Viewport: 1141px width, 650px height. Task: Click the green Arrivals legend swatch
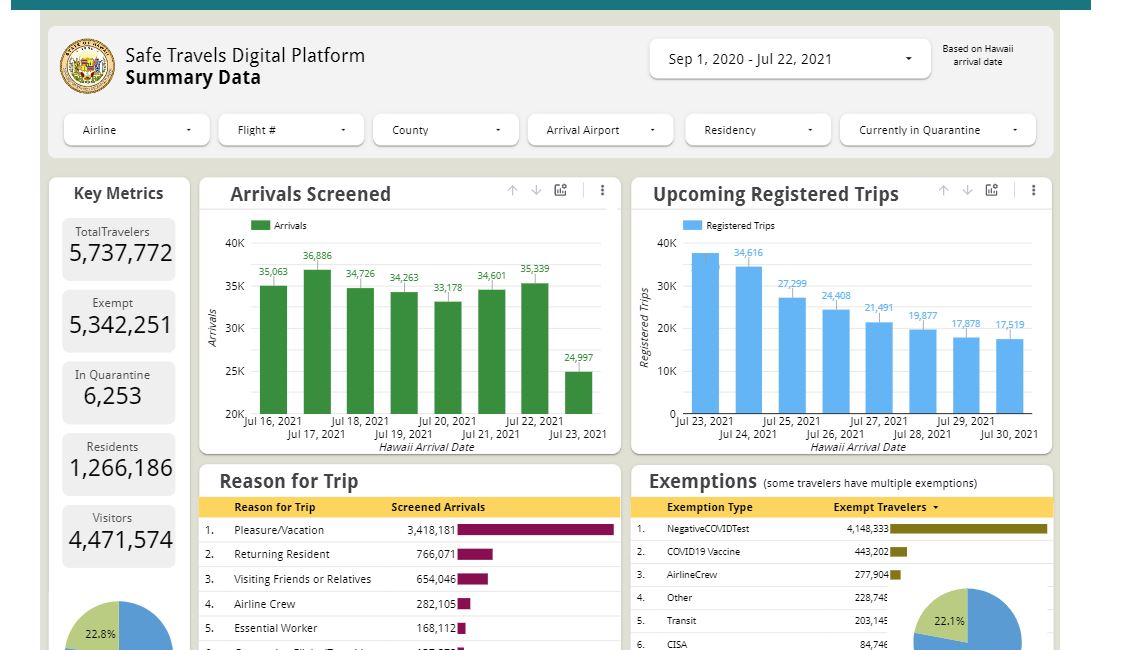[x=261, y=226]
